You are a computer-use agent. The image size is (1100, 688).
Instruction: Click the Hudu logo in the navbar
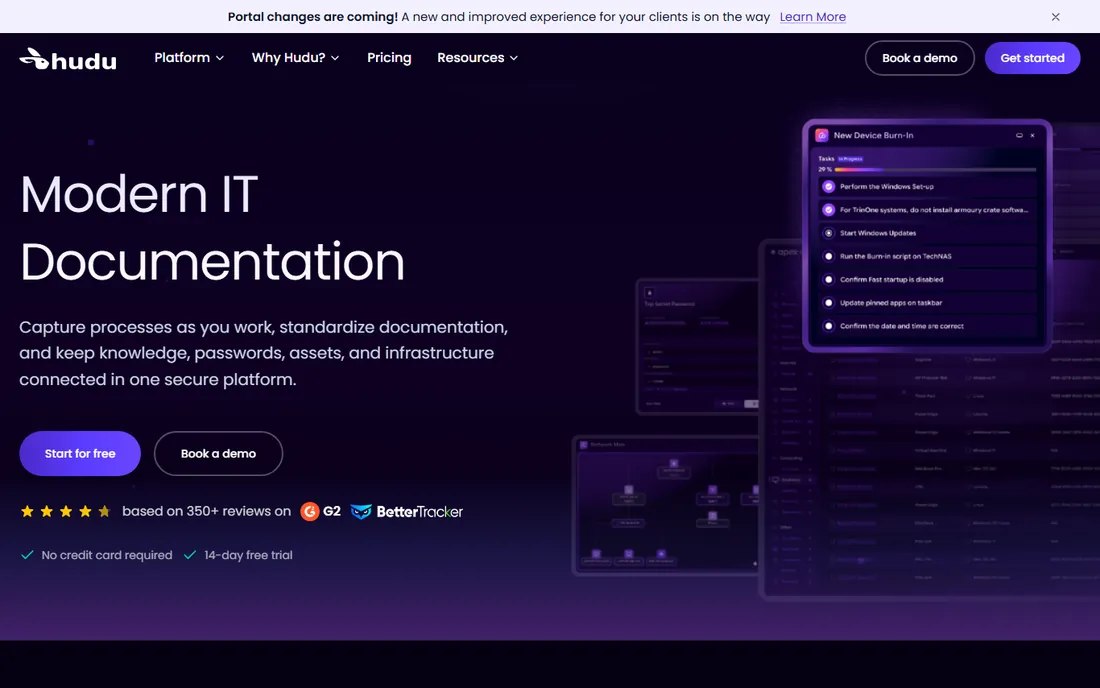68,59
